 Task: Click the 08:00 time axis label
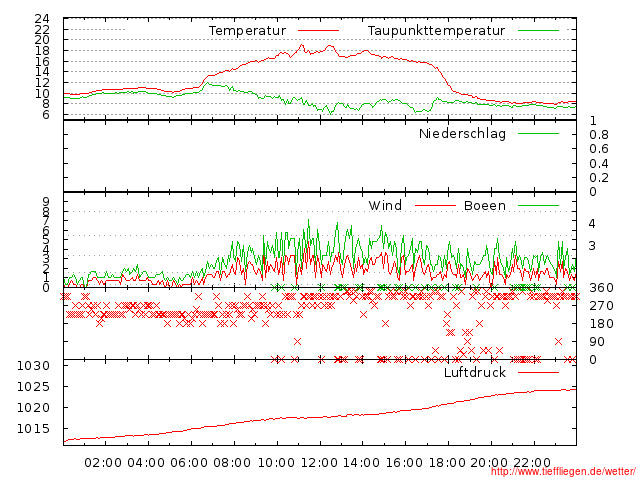click(232, 463)
